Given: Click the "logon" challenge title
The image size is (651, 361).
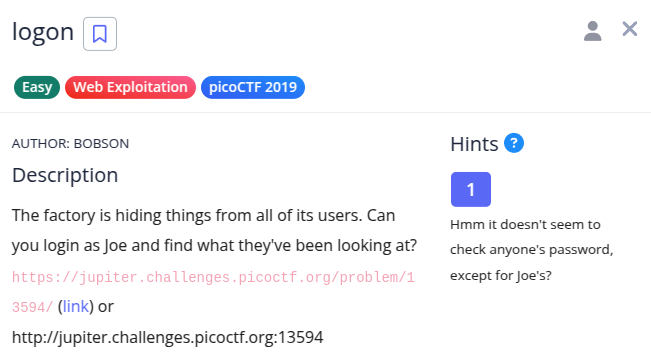Looking at the screenshot, I should pos(43,32).
